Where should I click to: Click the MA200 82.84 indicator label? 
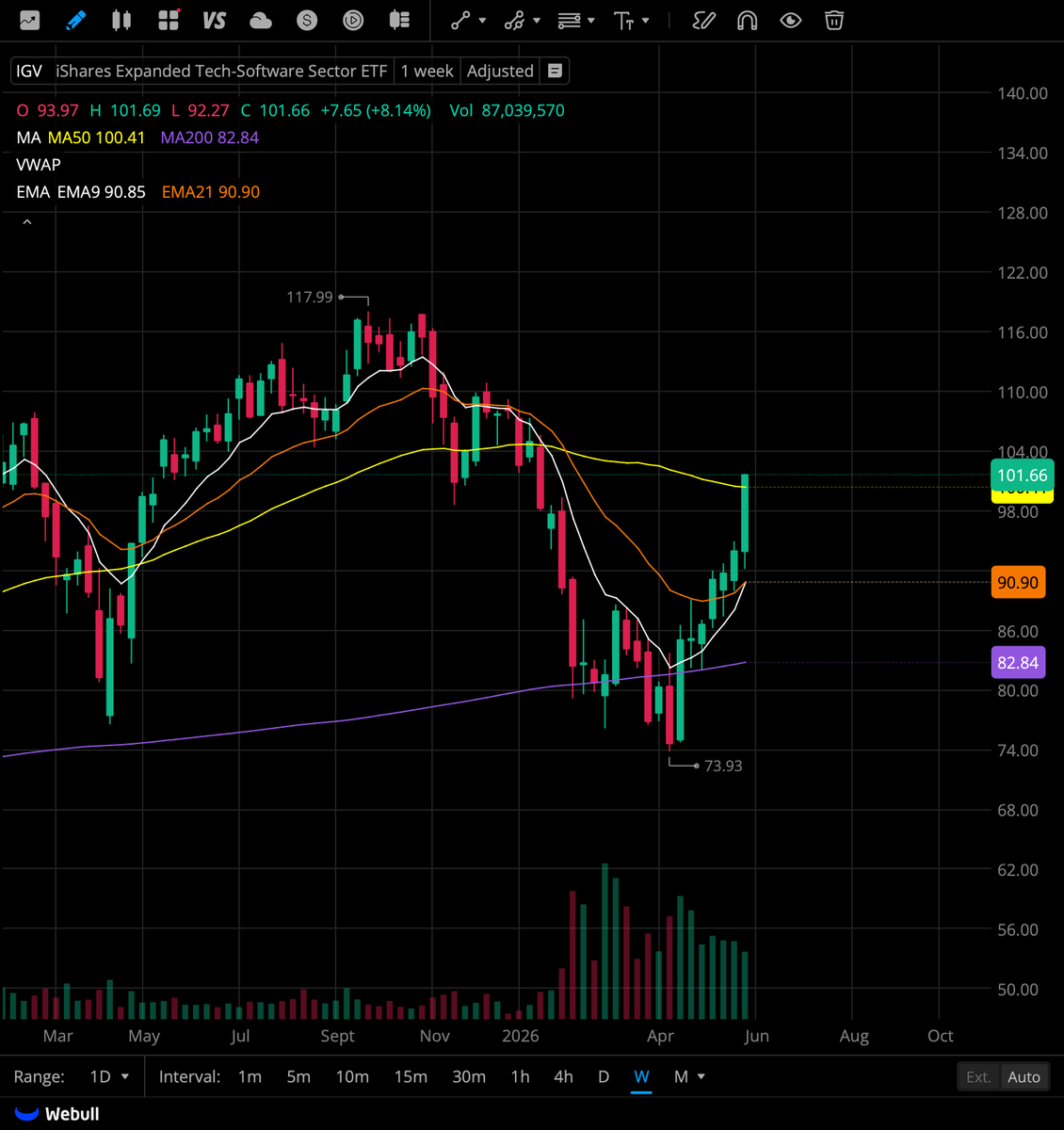210,137
